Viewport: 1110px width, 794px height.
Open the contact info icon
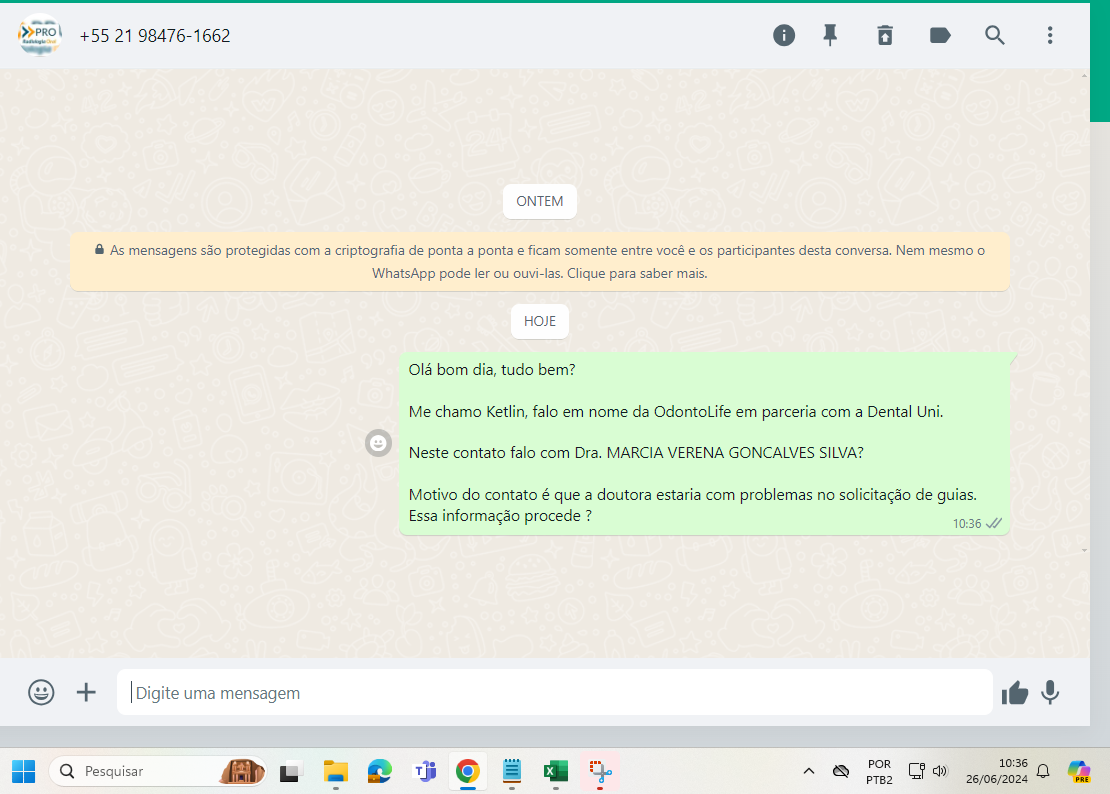[784, 36]
